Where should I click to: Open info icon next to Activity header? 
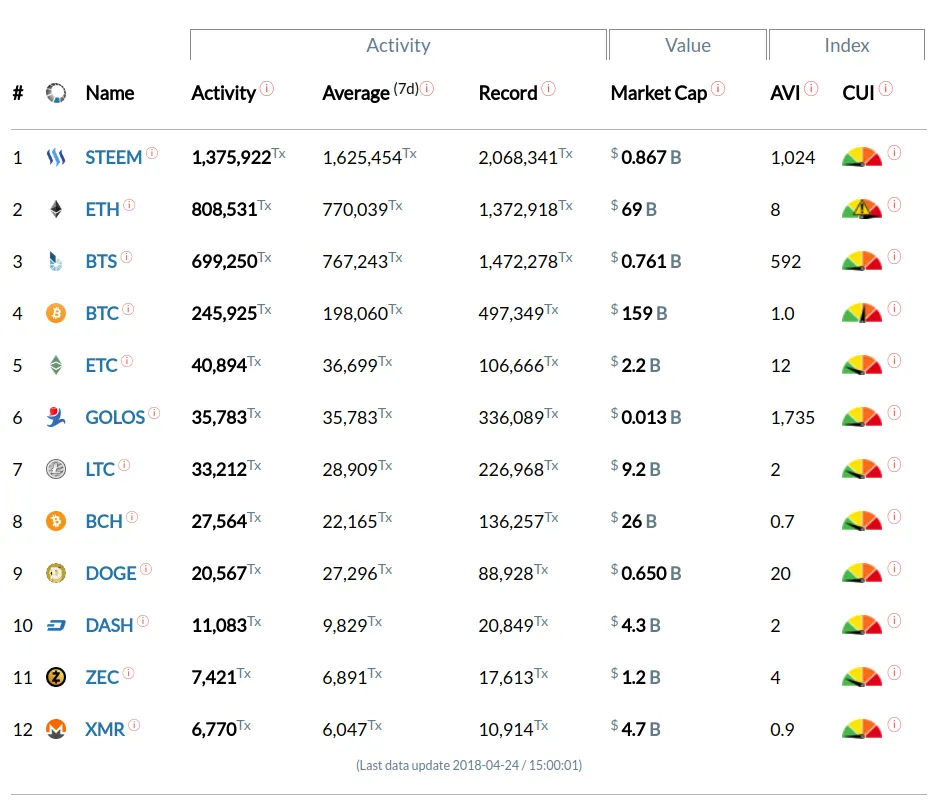pyautogui.click(x=267, y=89)
